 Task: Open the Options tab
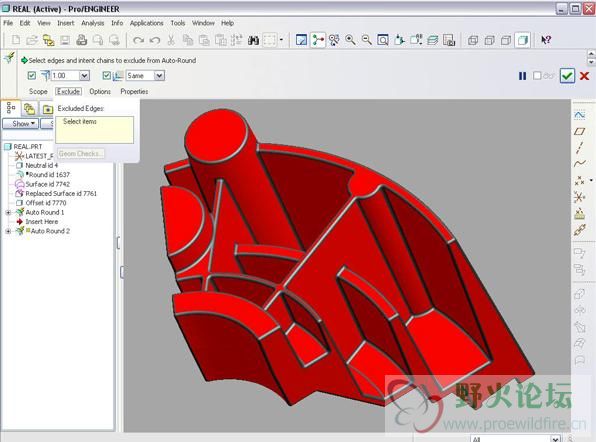coord(100,92)
